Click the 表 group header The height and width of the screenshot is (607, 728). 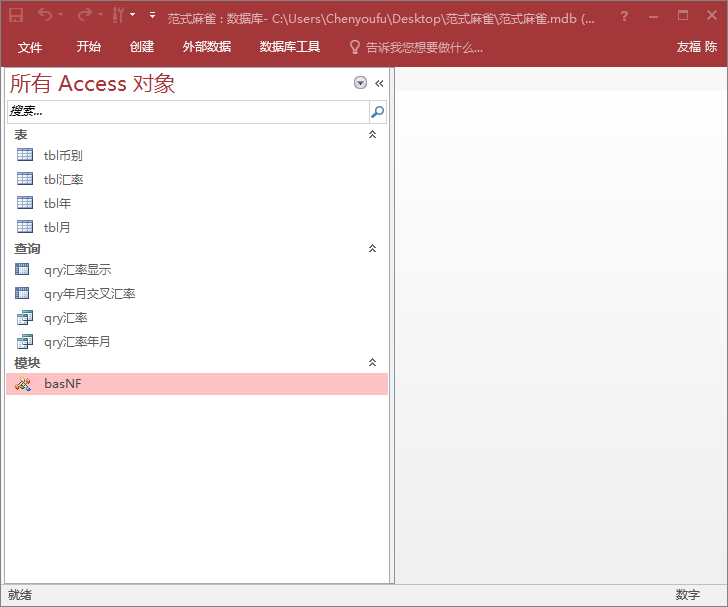(x=20, y=134)
